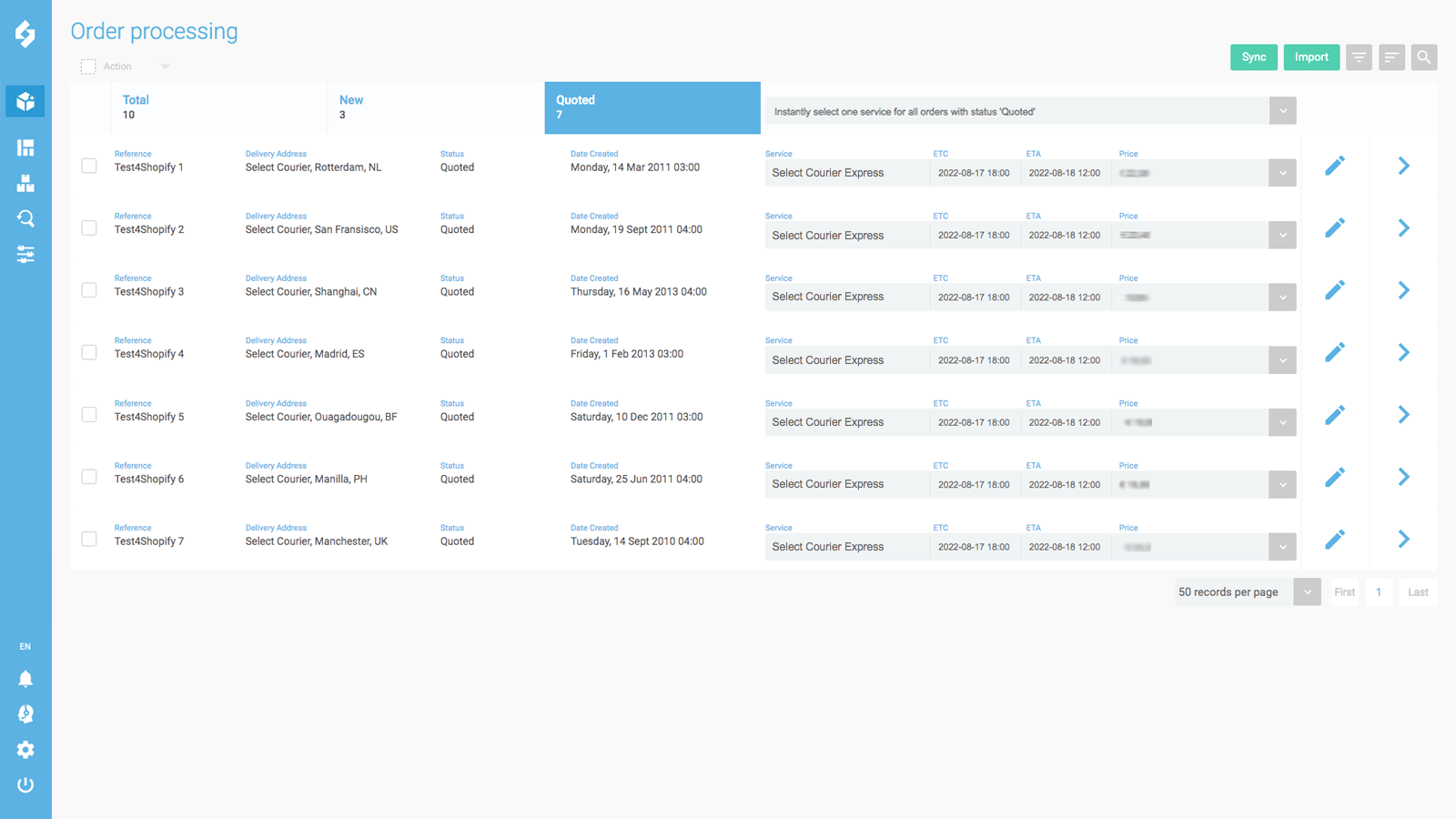Open the settings gear icon in sidebar
Screen dimensions: 1456x819
(x=25, y=750)
